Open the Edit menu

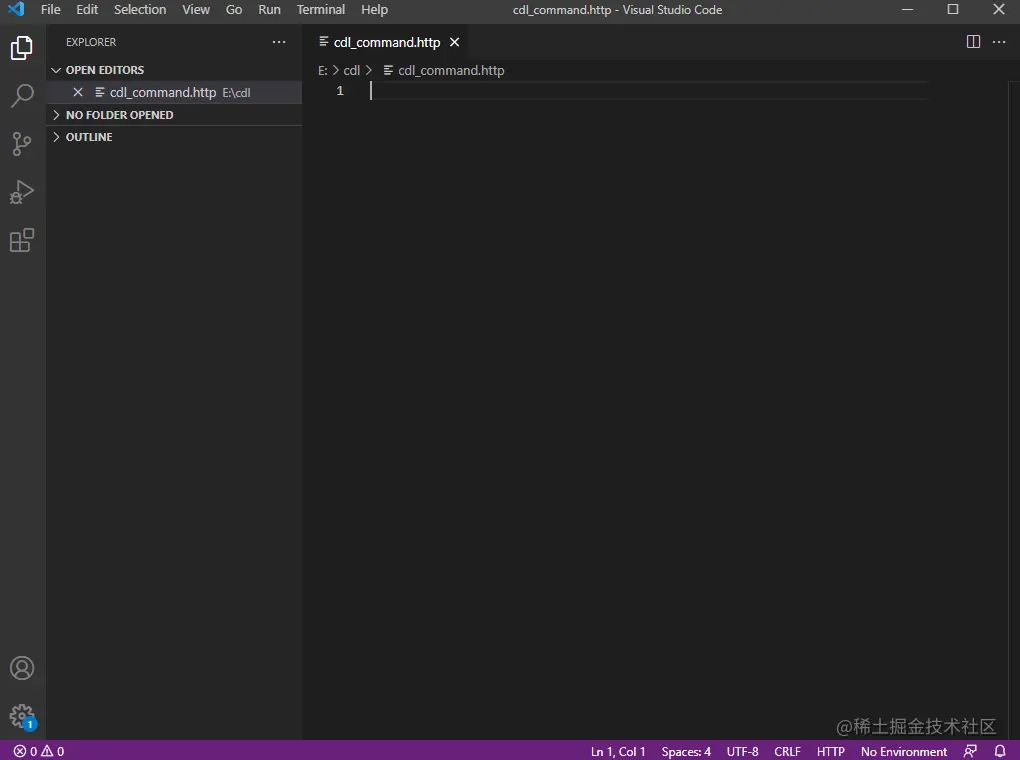(x=87, y=10)
